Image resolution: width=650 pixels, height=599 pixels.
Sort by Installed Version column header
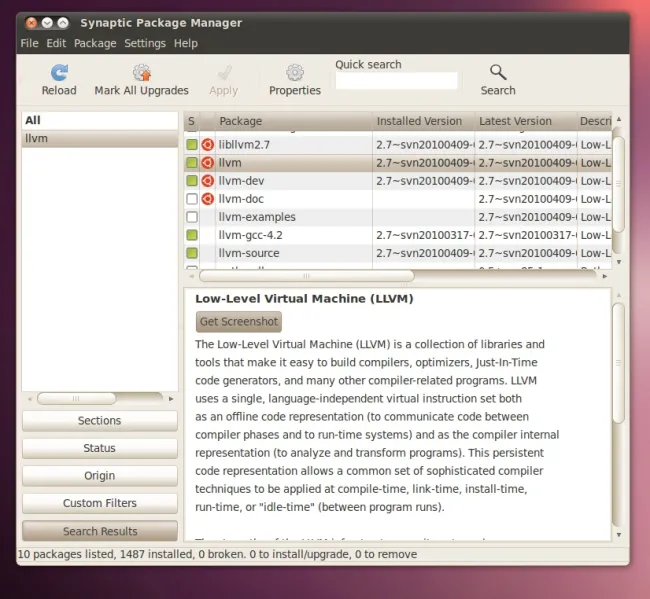(x=424, y=121)
